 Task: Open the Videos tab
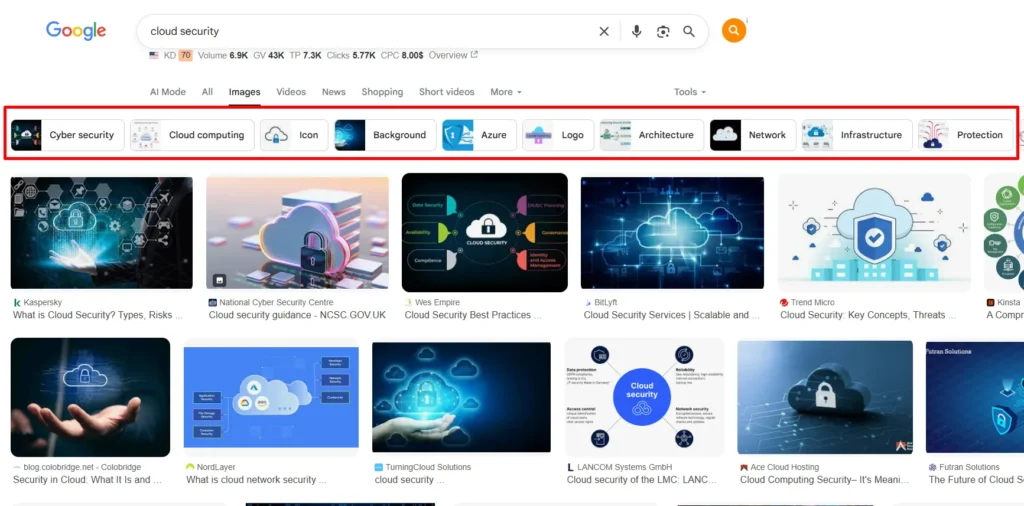pos(291,92)
